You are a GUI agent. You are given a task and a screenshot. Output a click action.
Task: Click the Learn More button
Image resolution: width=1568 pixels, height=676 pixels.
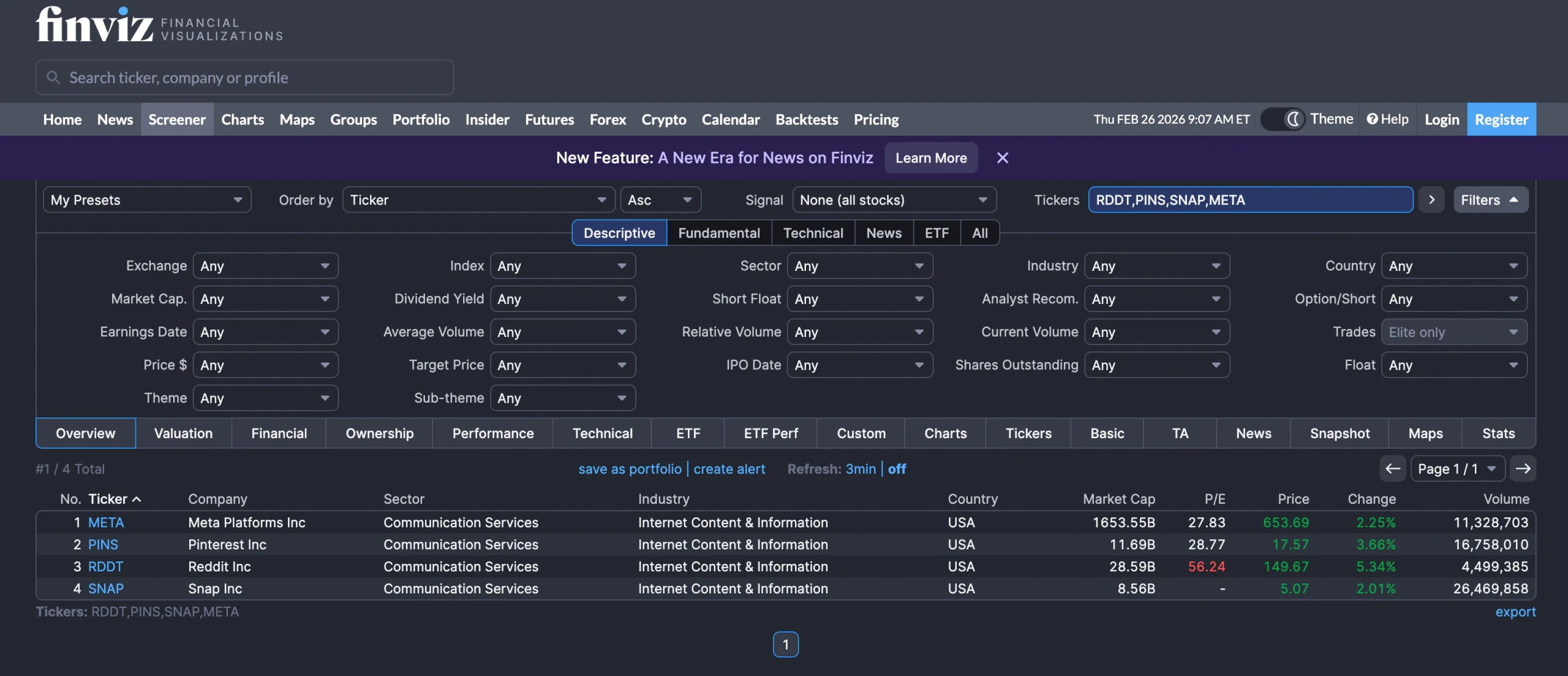pyautogui.click(x=930, y=158)
